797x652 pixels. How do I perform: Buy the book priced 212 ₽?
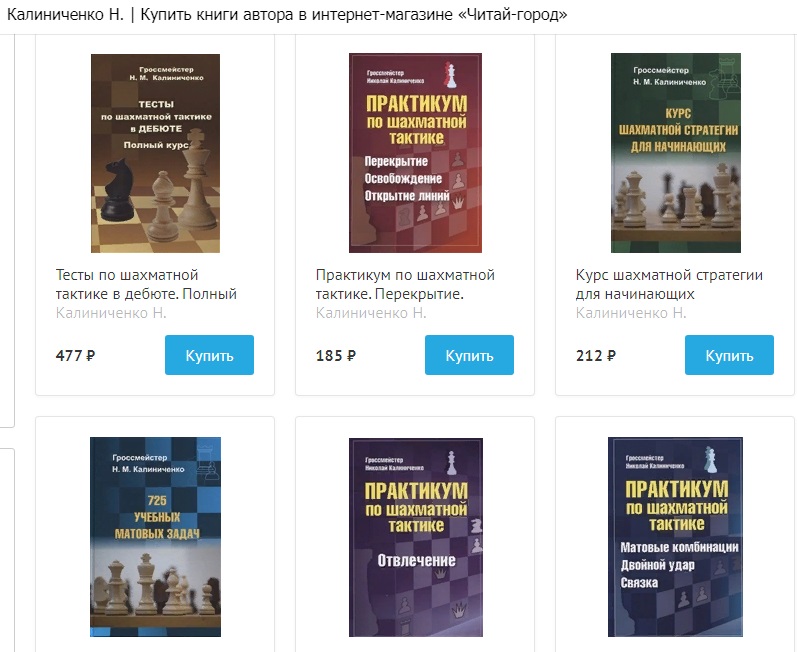click(729, 355)
